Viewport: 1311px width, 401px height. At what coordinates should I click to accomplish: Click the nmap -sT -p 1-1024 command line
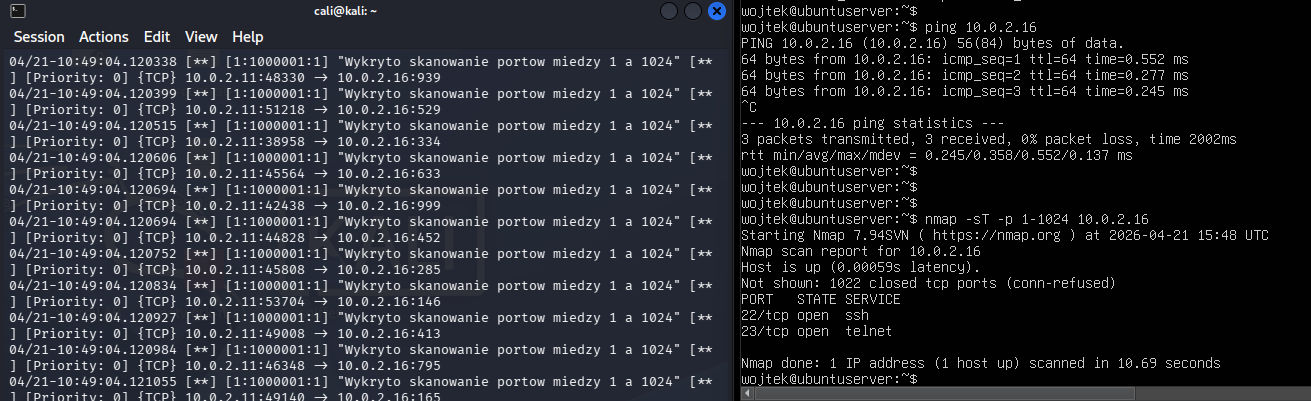pyautogui.click(x=945, y=219)
